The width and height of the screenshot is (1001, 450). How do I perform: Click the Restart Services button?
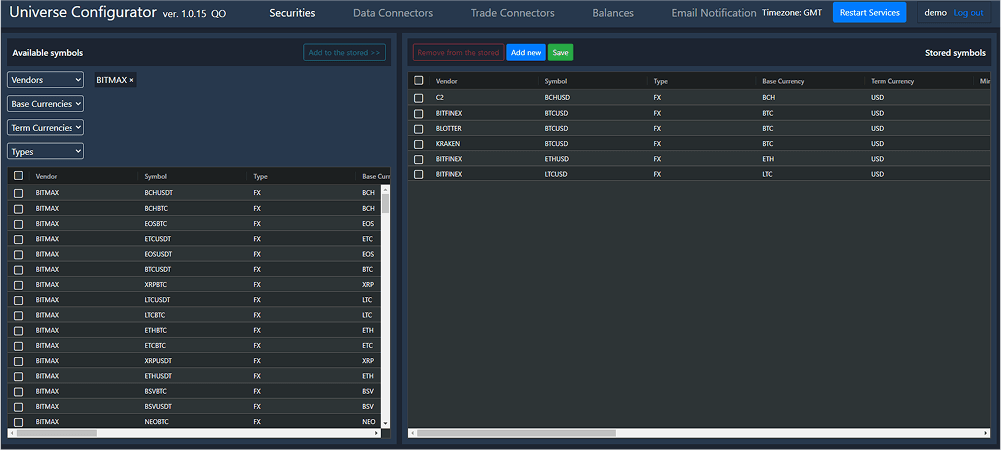tap(869, 13)
